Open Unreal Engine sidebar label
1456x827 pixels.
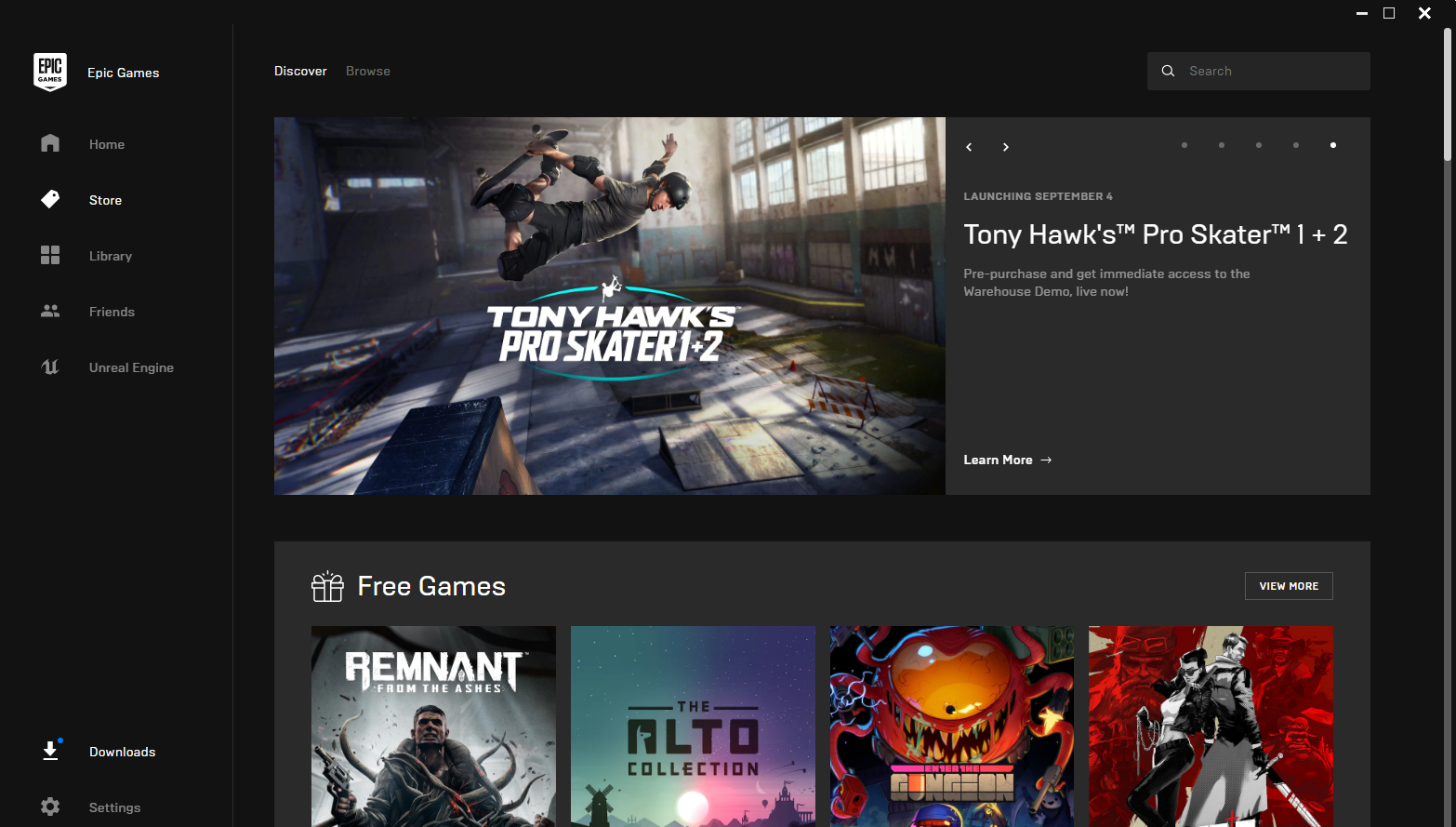click(x=131, y=367)
